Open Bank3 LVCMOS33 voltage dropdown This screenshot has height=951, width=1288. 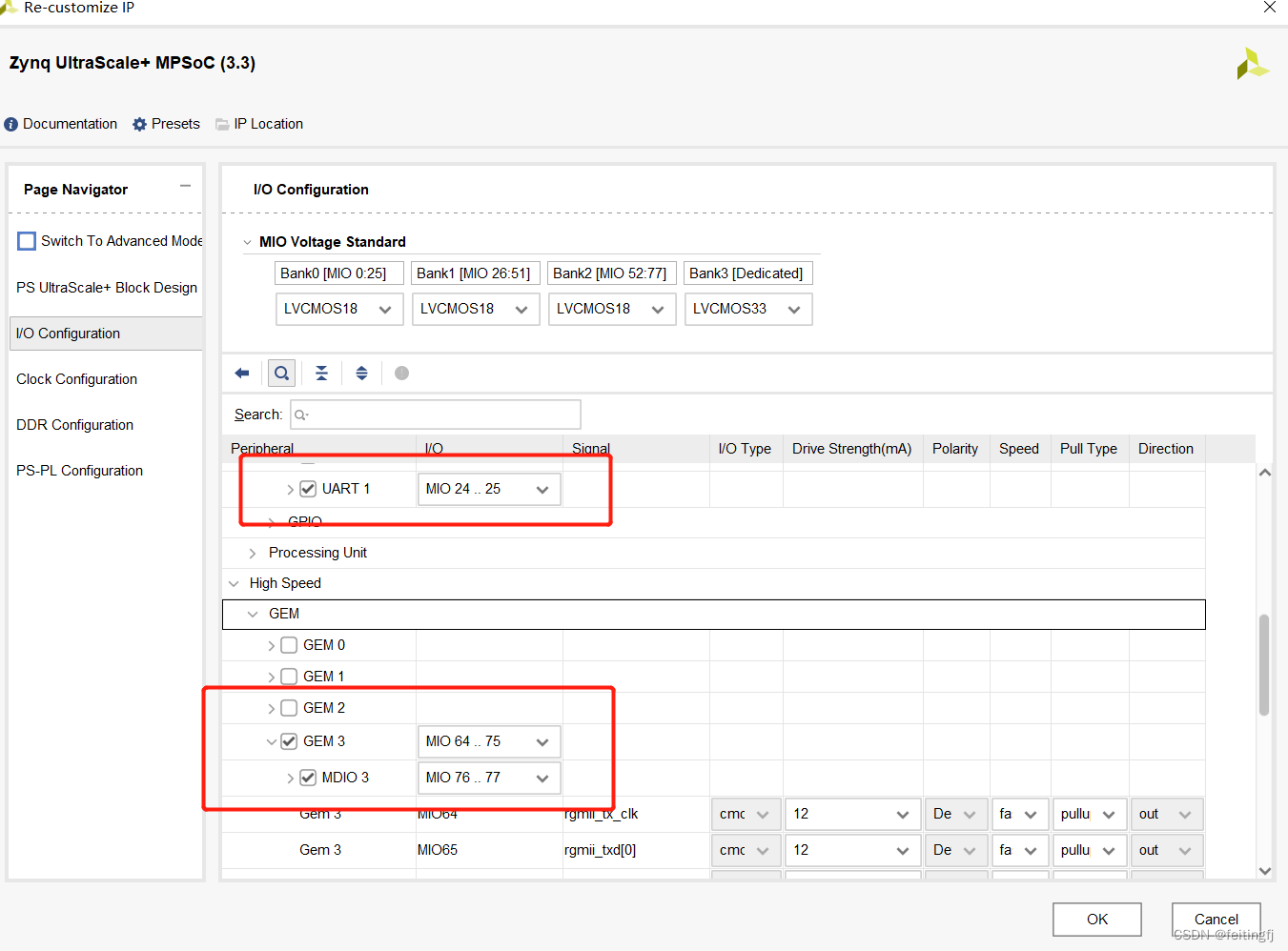tap(748, 309)
